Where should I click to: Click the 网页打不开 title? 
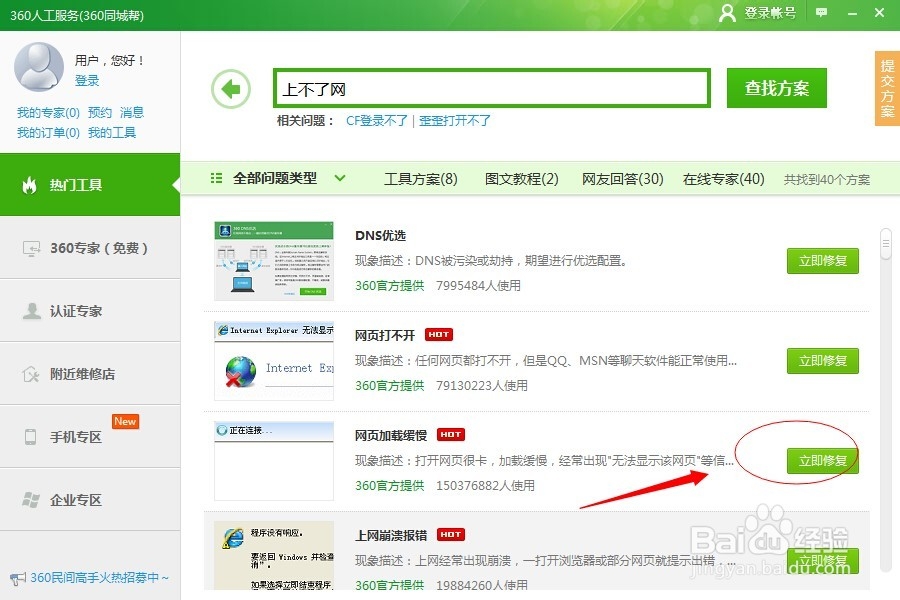coord(385,335)
